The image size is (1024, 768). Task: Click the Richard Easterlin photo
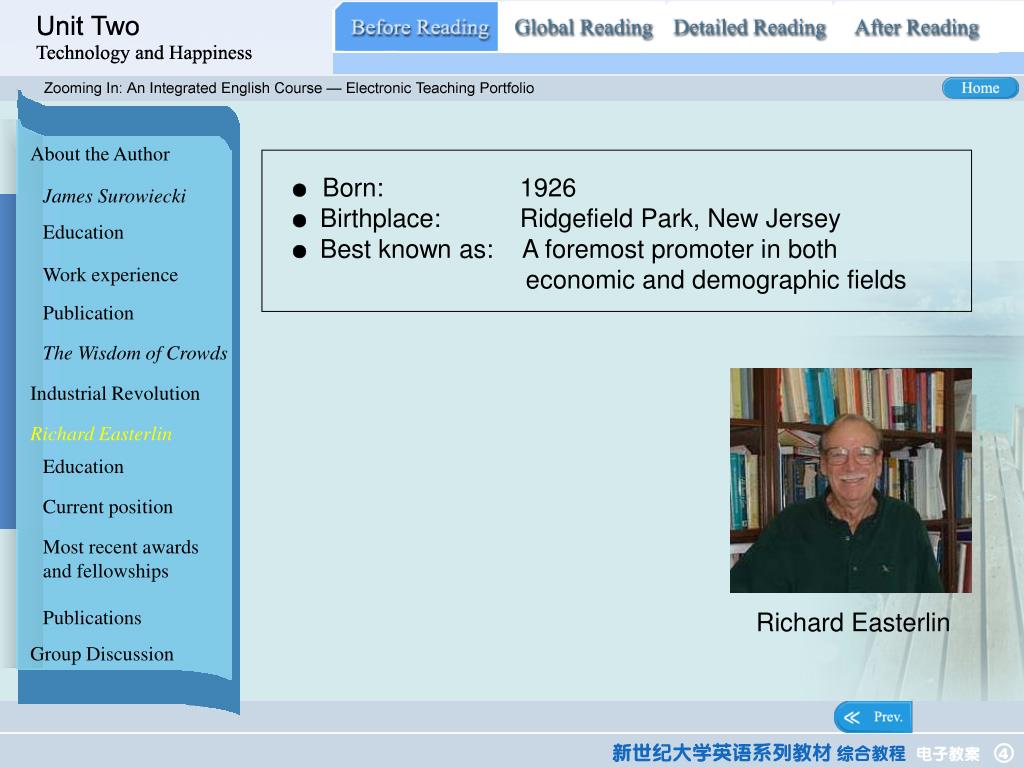(x=850, y=481)
